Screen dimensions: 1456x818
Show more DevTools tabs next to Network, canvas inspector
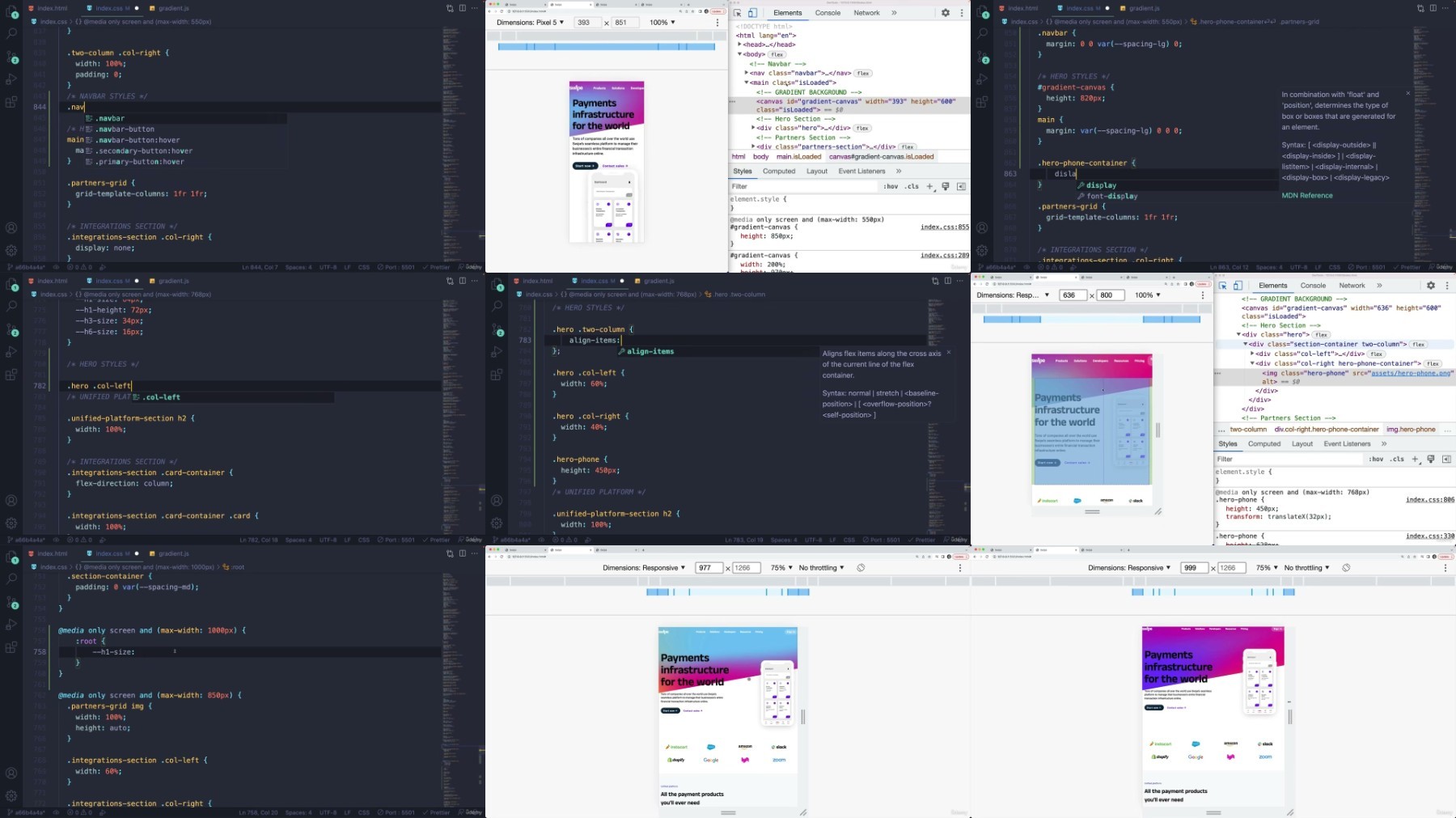[894, 13]
